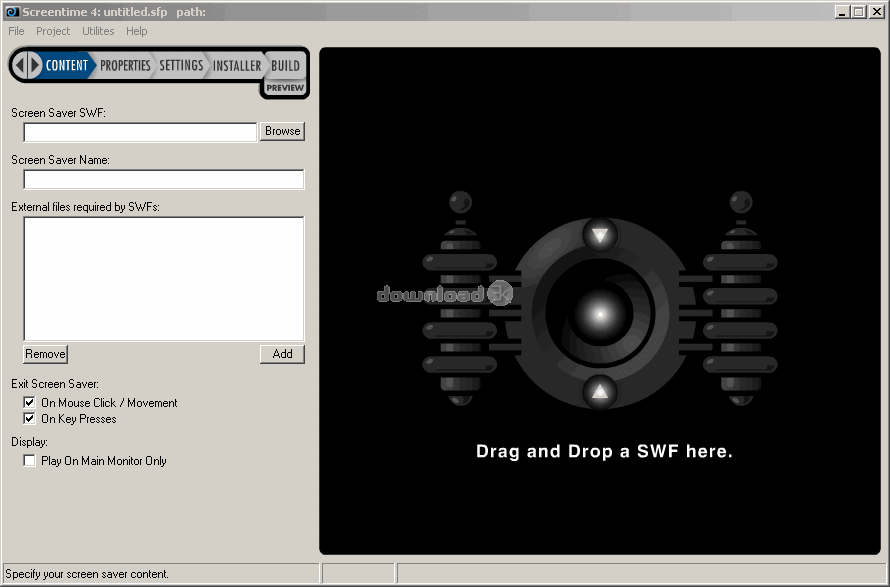Click the right arrow navigation icon

click(35, 66)
